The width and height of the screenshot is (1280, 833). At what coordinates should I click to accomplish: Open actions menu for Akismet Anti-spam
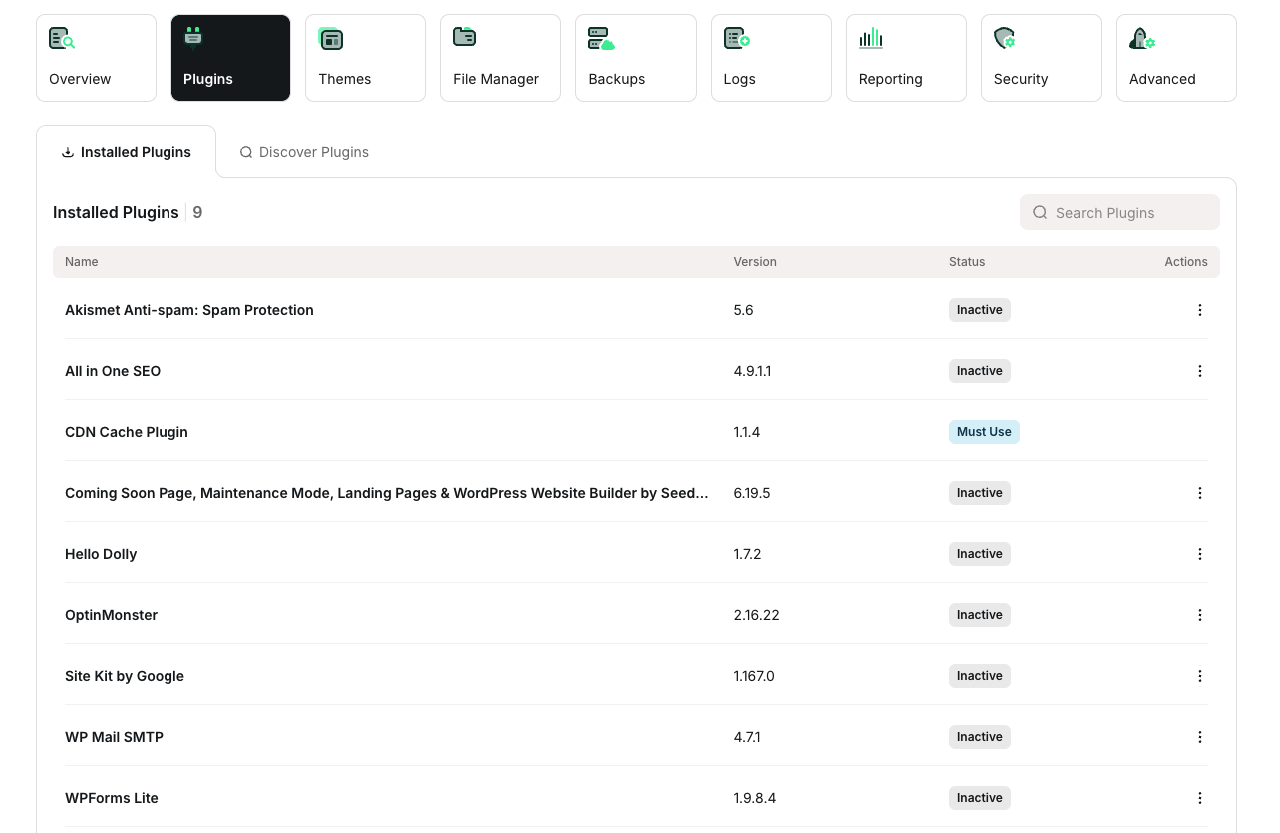coord(1200,310)
